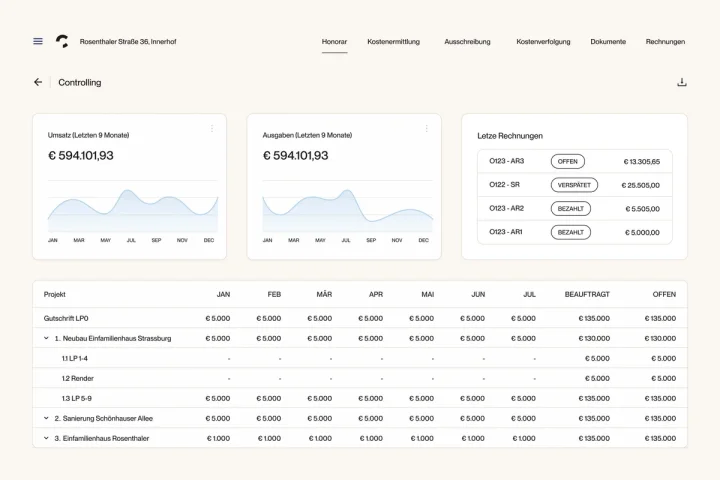Click the FEB column header
This screenshot has width=720, height=480.
tap(274, 294)
